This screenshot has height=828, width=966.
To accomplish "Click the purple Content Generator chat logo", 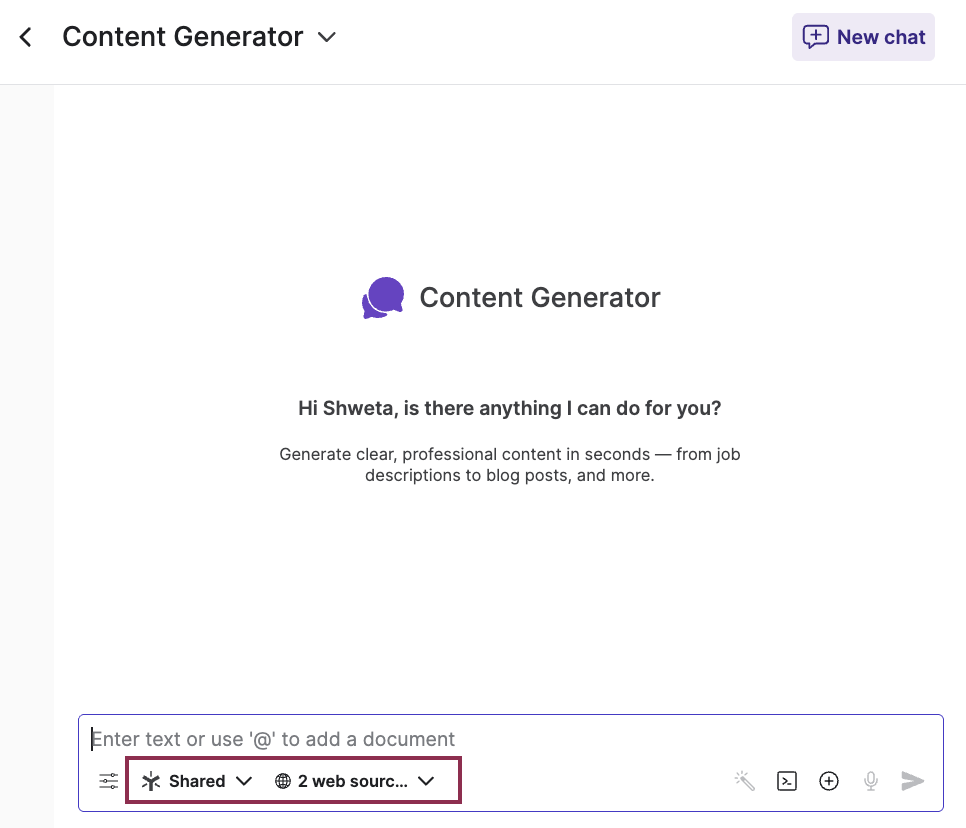I will tap(383, 298).
